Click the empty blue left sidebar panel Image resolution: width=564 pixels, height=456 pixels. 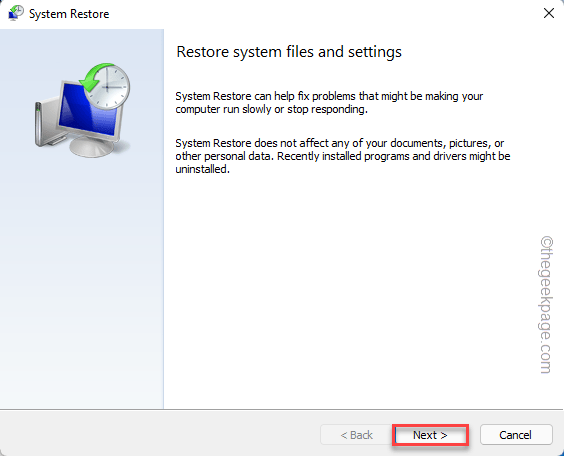(x=82, y=281)
